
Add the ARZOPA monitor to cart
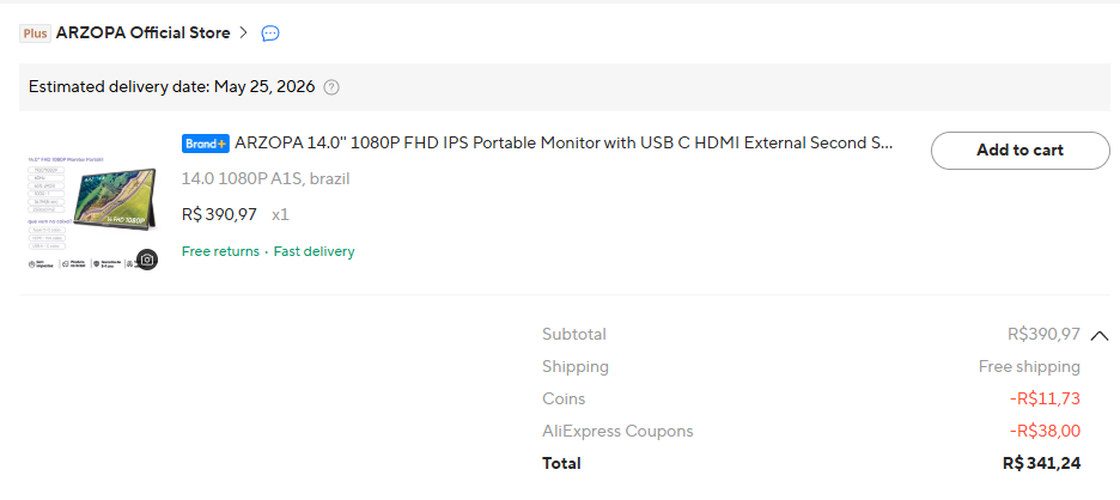(x=1020, y=150)
